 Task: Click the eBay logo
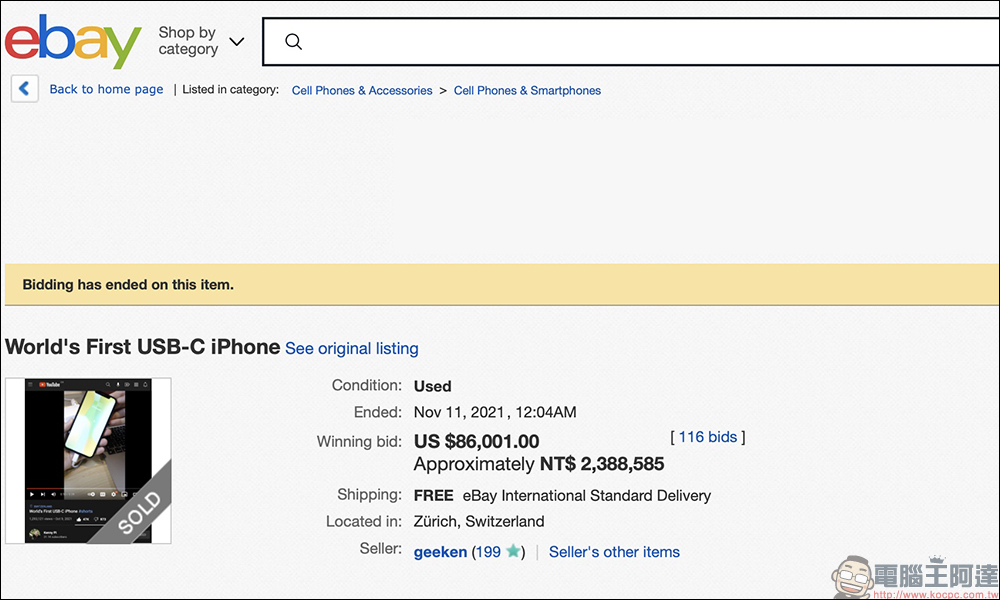(73, 42)
